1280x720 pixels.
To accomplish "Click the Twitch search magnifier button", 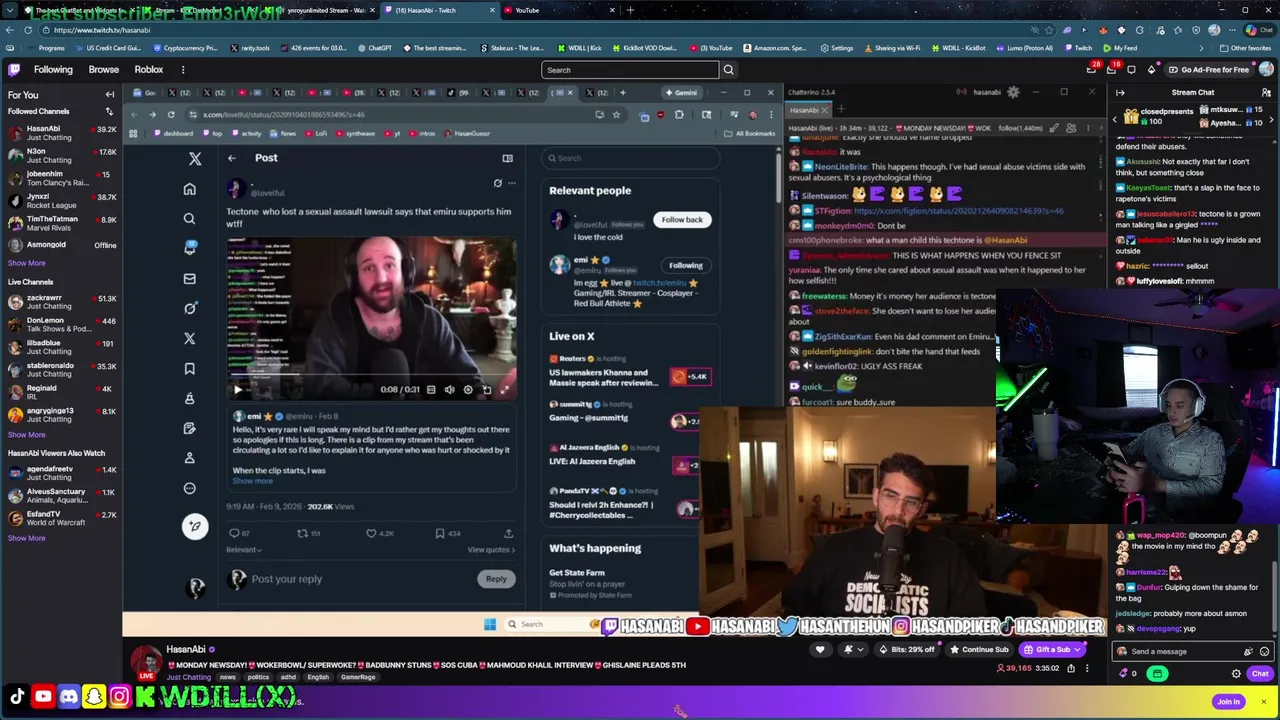I will pos(728,70).
